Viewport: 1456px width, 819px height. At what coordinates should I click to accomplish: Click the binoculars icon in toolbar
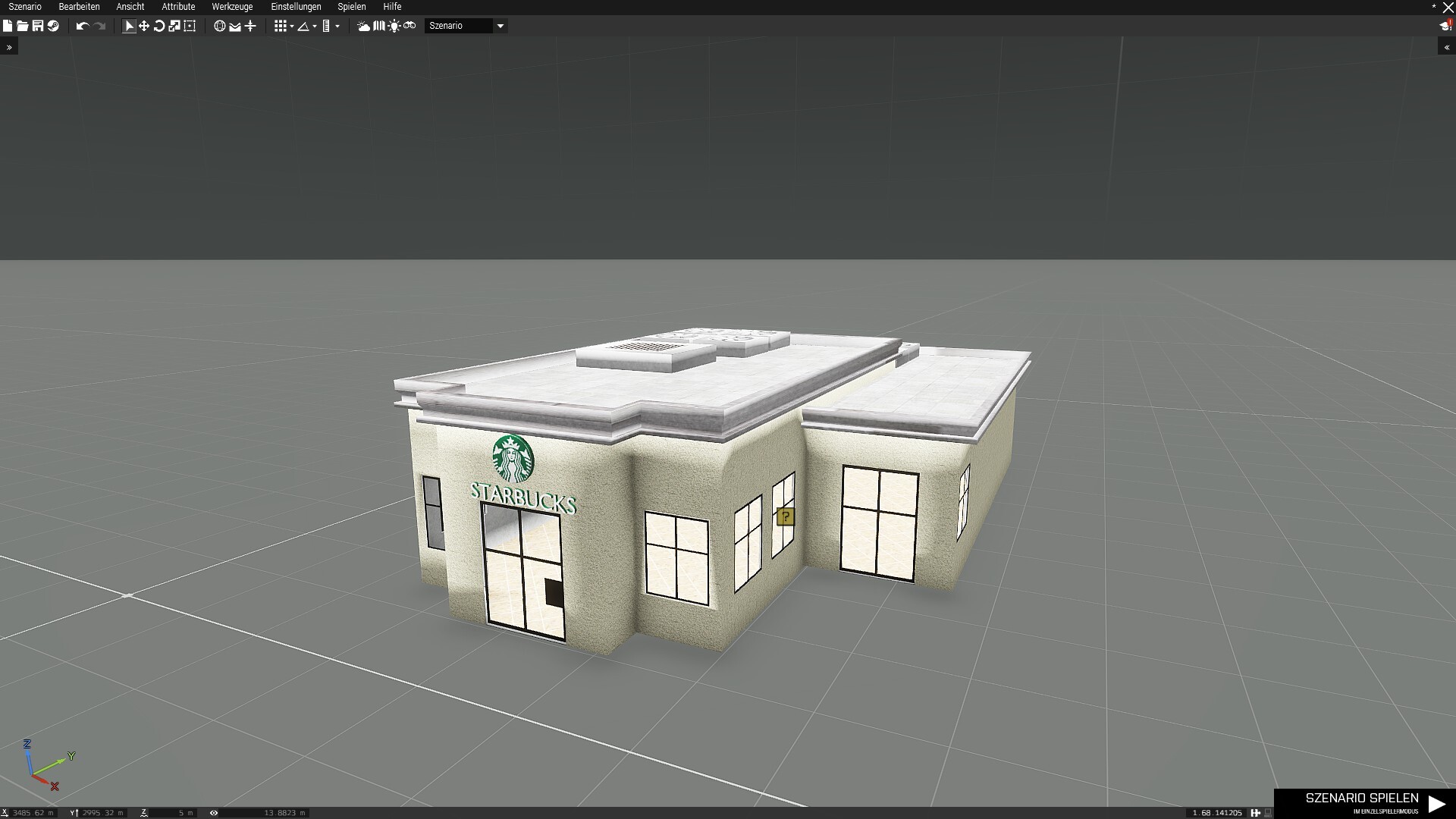click(x=409, y=26)
